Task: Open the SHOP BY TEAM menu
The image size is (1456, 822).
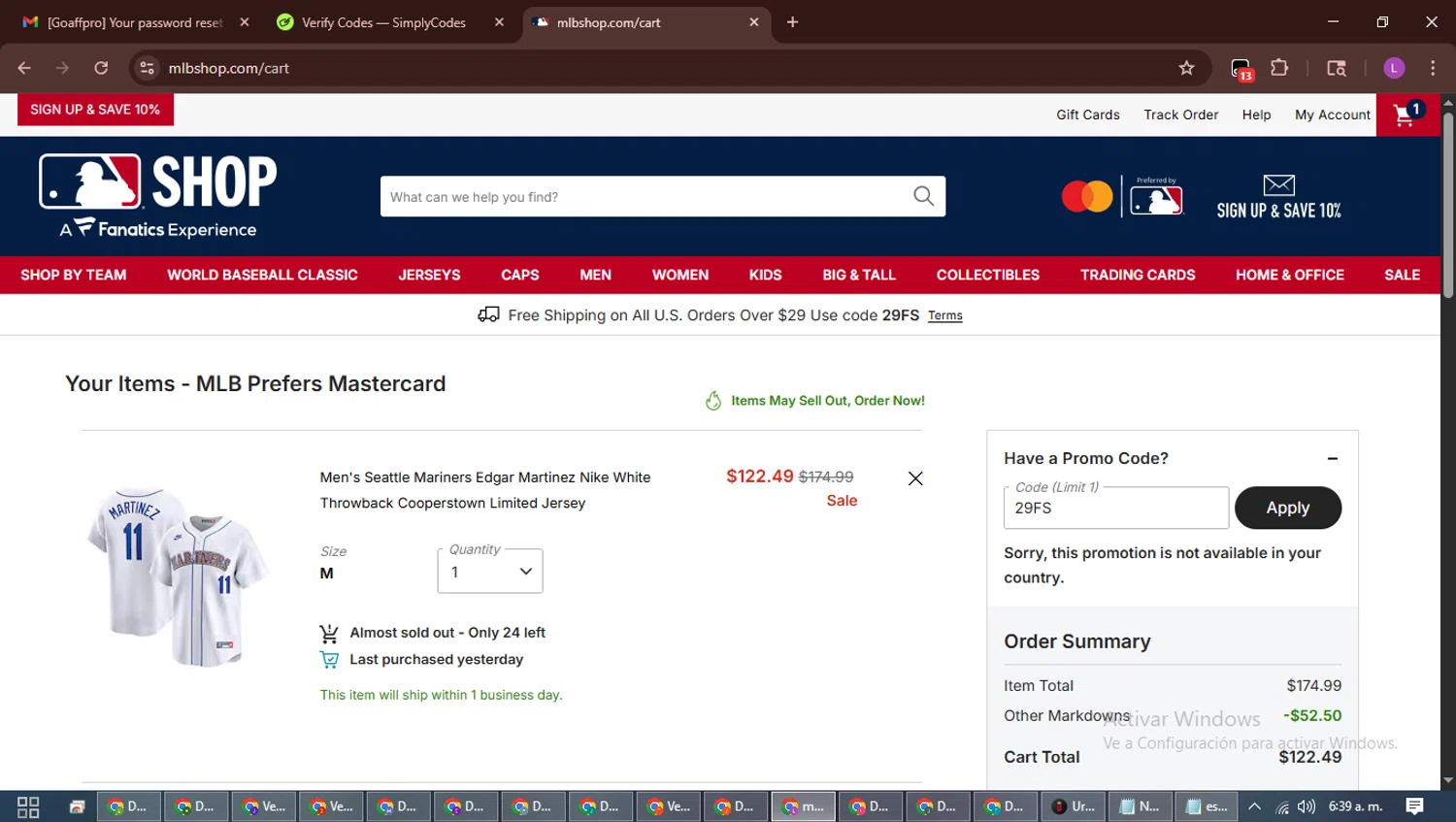Action: (x=74, y=275)
